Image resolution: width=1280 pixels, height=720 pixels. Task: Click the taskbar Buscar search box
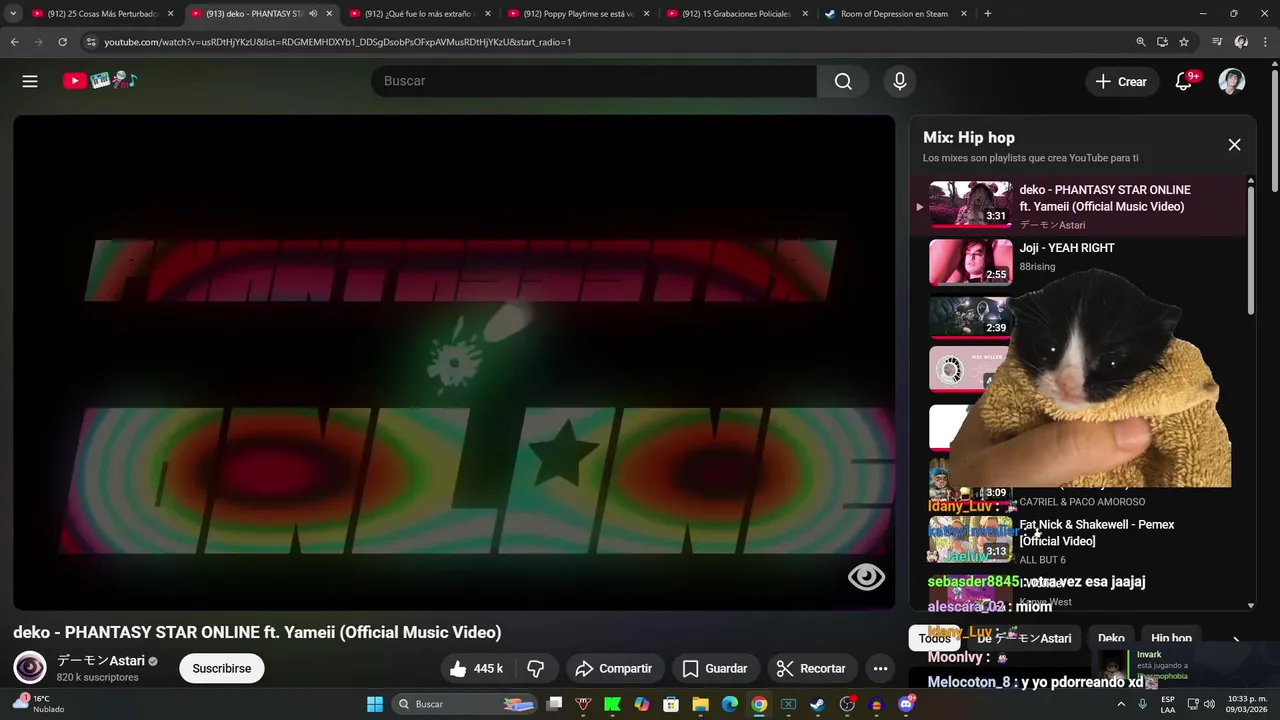(x=465, y=704)
